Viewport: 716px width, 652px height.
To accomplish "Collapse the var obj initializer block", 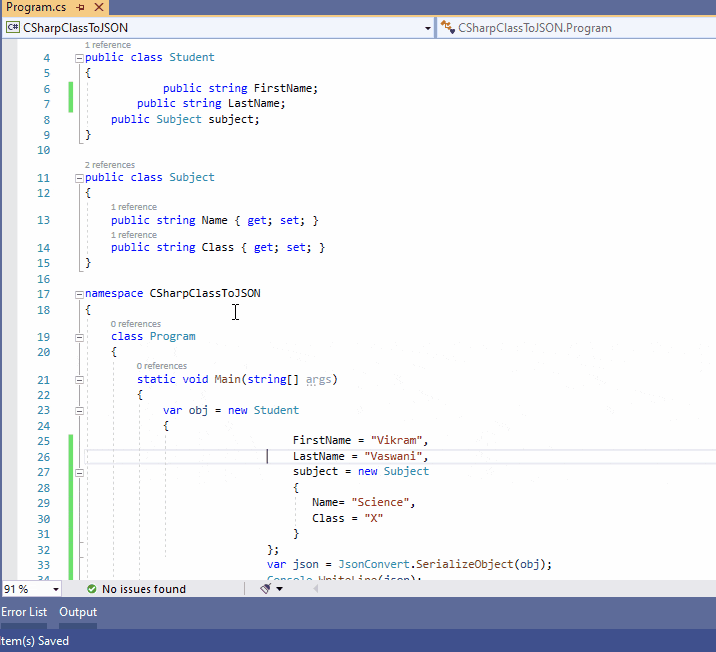I will tap(79, 411).
